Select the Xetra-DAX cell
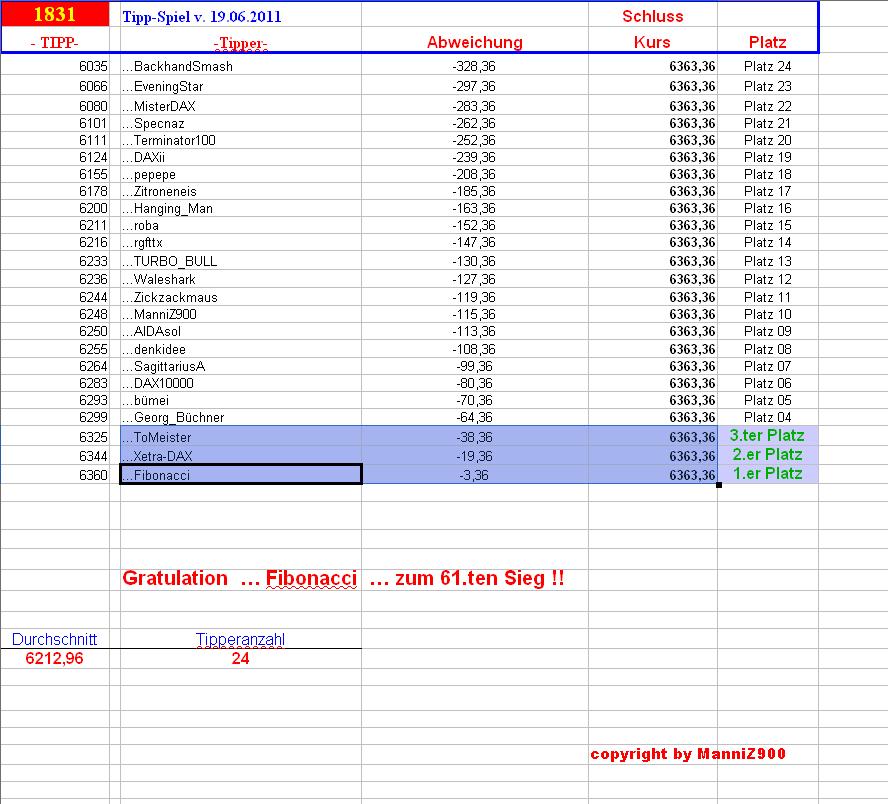888x804 pixels. click(241, 456)
